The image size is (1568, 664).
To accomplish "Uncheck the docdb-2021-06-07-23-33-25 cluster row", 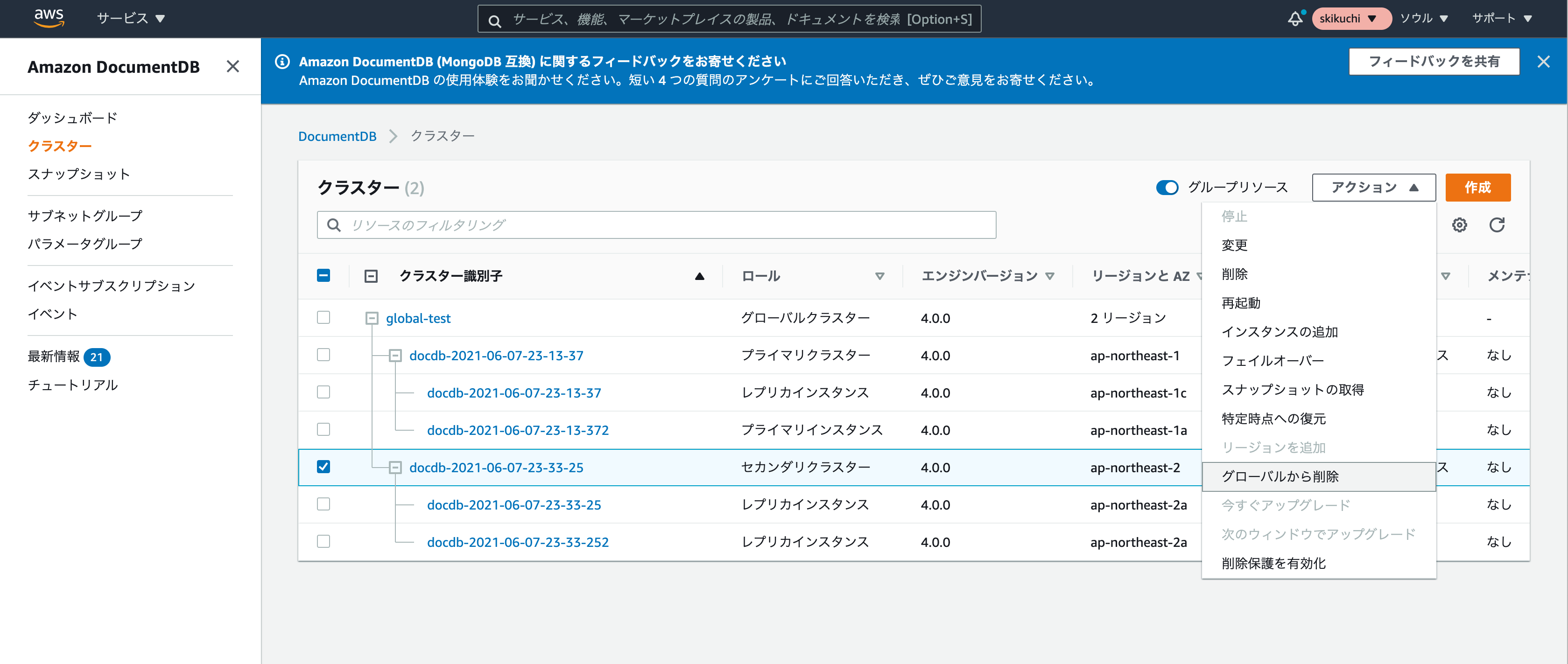I will [x=323, y=467].
